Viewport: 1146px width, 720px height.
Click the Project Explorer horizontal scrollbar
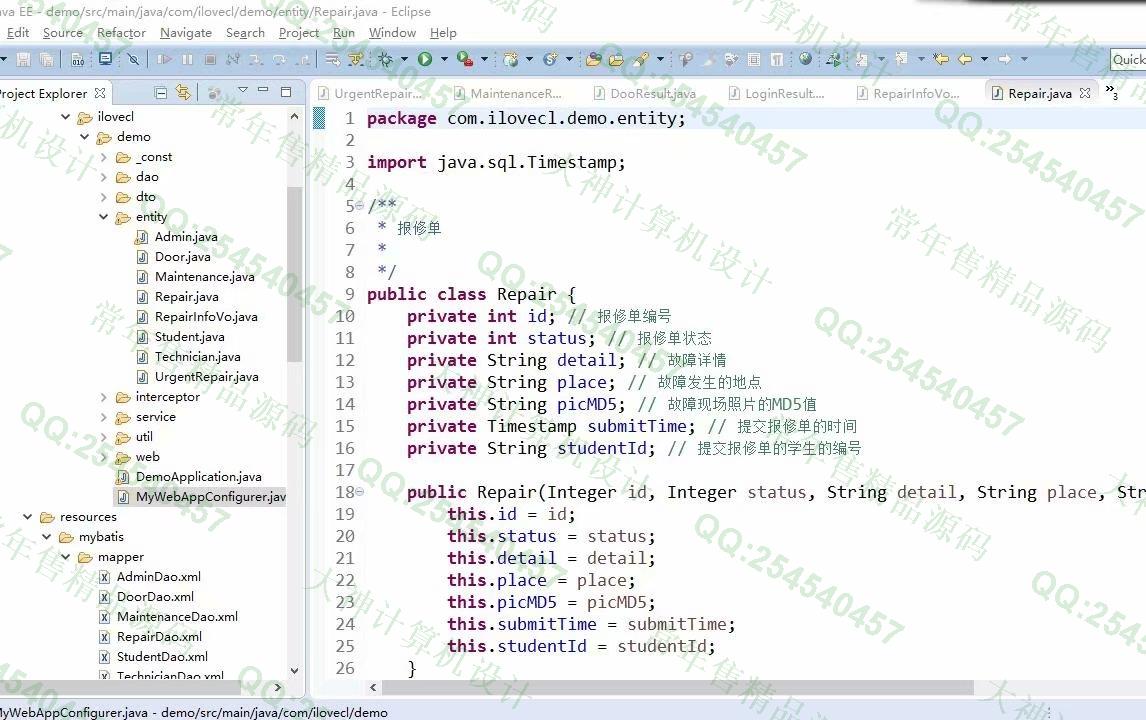click(x=121, y=687)
